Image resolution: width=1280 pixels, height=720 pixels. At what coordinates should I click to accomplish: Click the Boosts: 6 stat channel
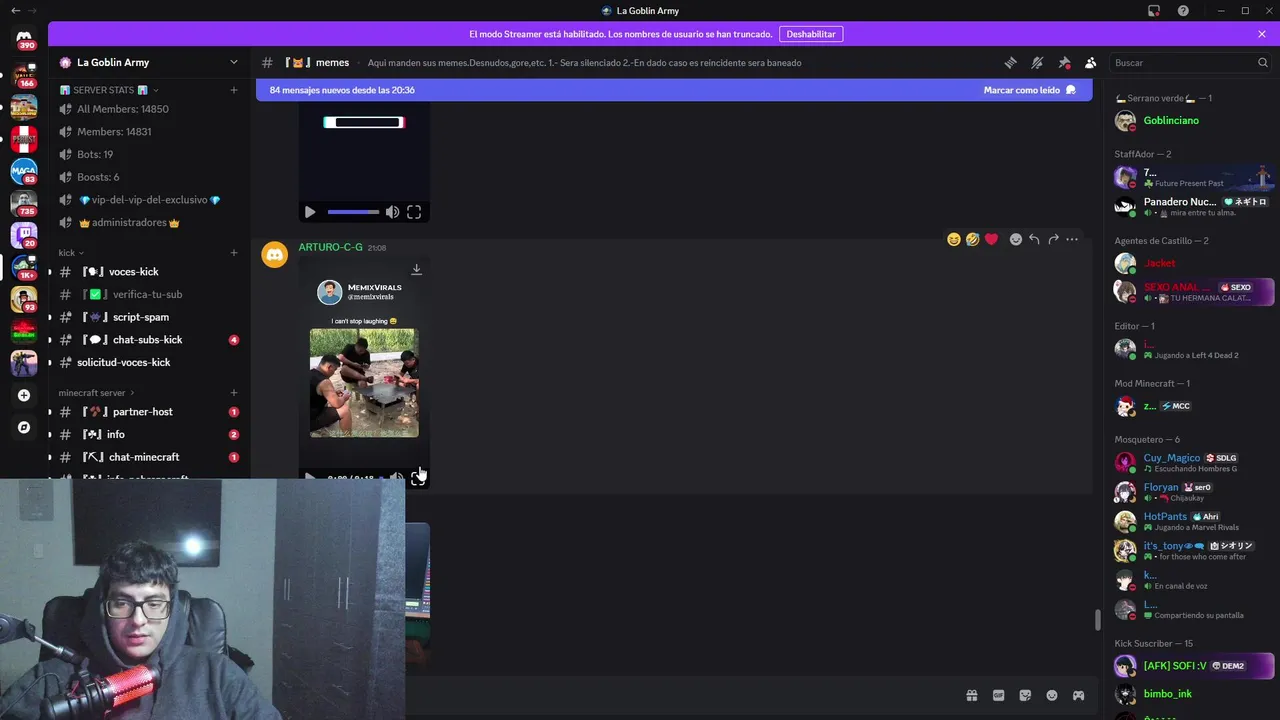149,177
